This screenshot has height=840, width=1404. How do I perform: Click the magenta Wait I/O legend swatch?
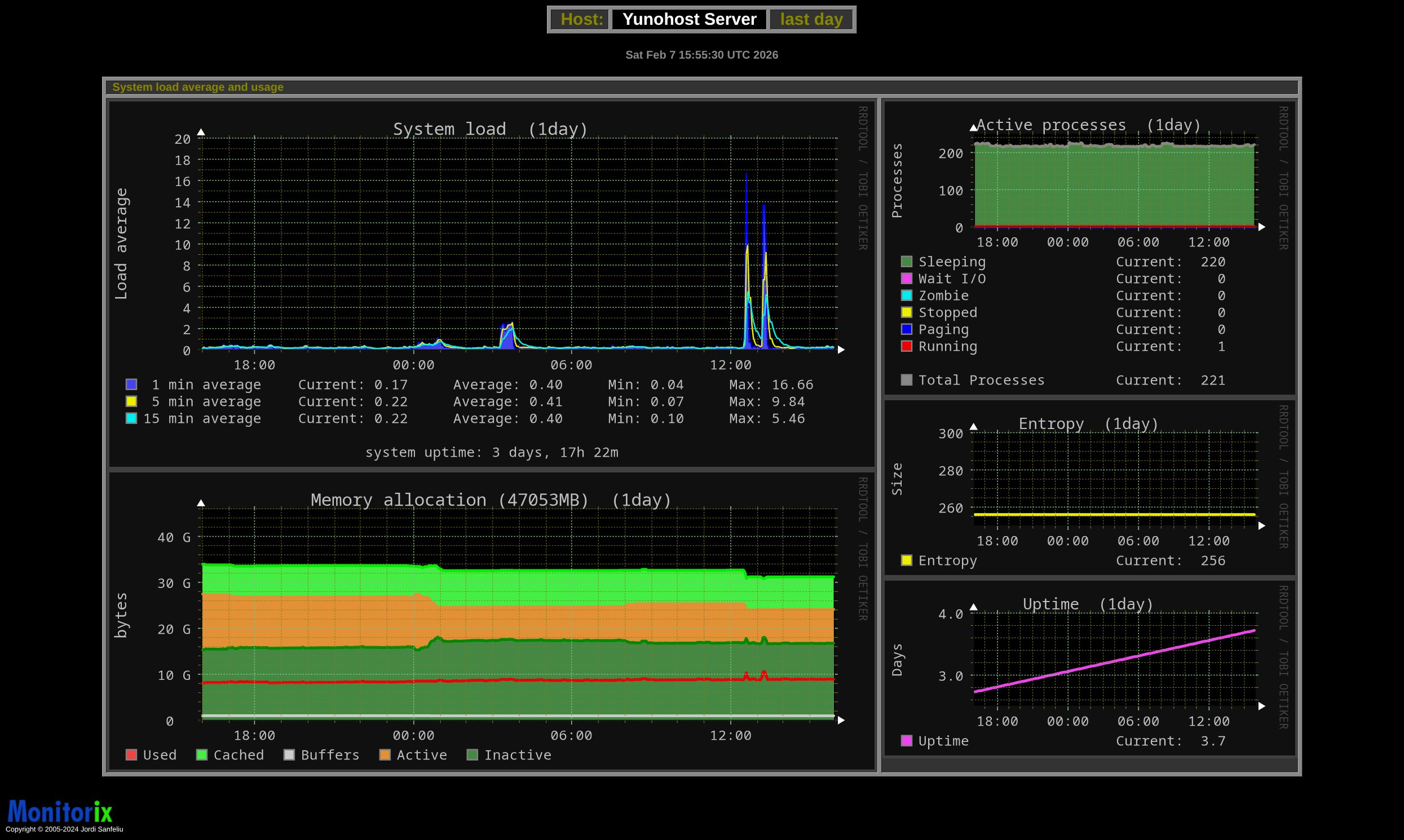906,278
